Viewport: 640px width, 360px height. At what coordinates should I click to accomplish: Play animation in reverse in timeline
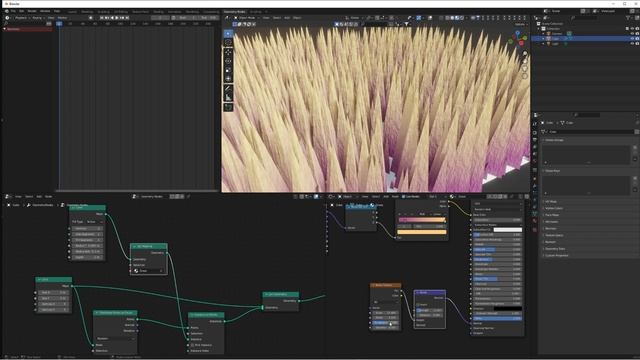112,18
